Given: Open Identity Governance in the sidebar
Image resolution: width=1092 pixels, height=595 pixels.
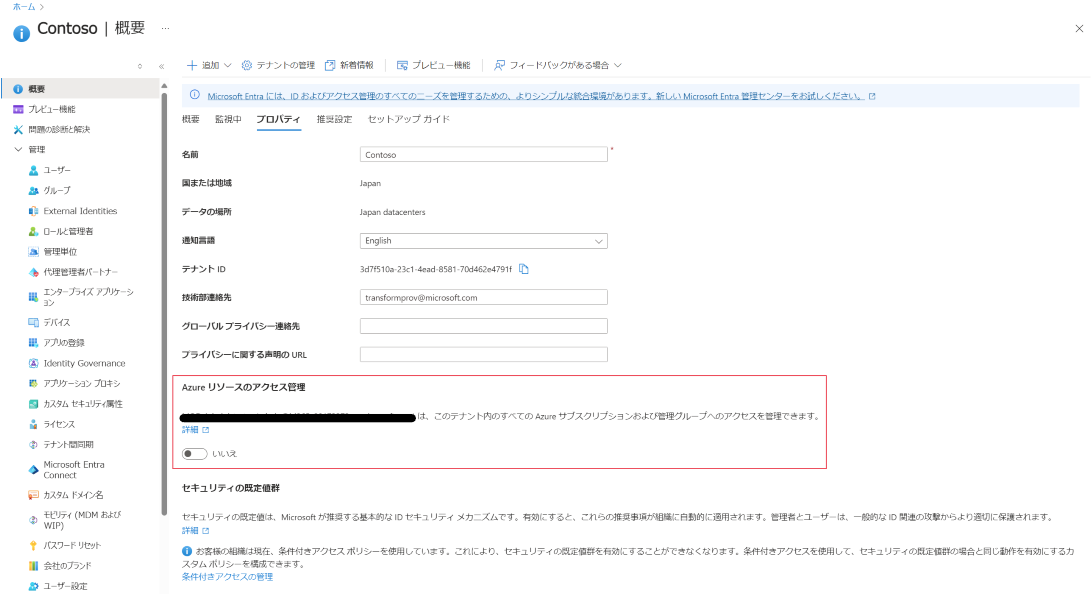Looking at the screenshot, I should pyautogui.click(x=84, y=363).
